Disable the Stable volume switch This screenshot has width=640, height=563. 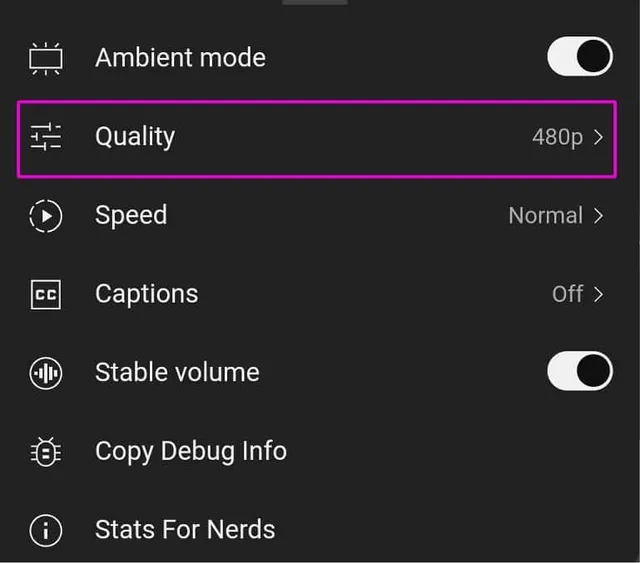tap(580, 371)
